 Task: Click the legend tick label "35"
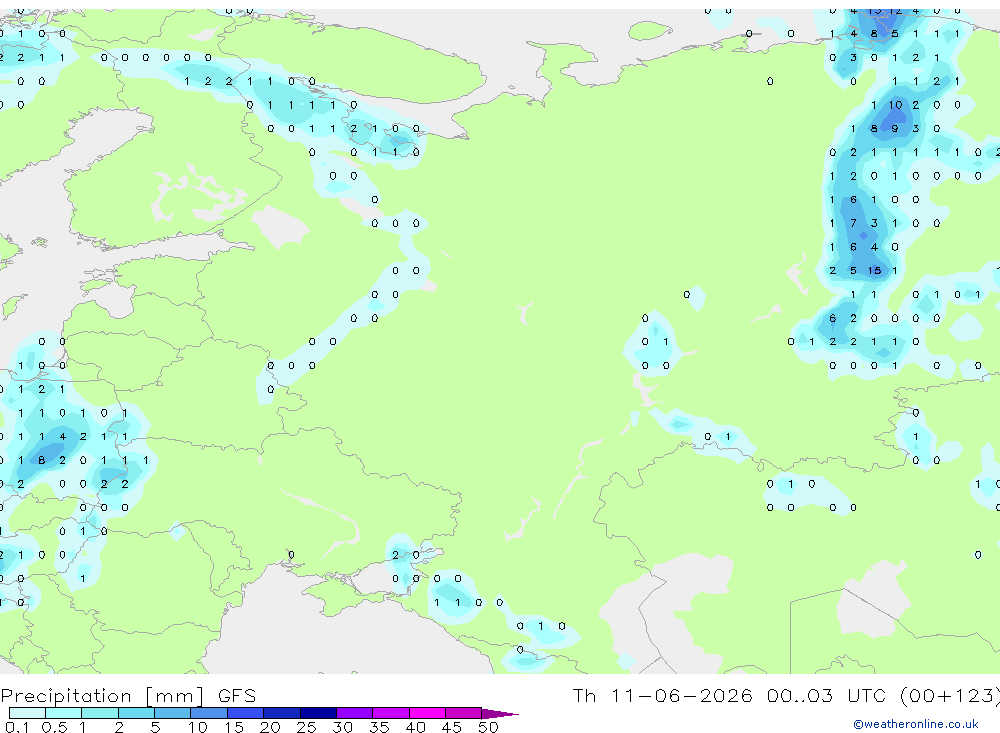point(379,727)
